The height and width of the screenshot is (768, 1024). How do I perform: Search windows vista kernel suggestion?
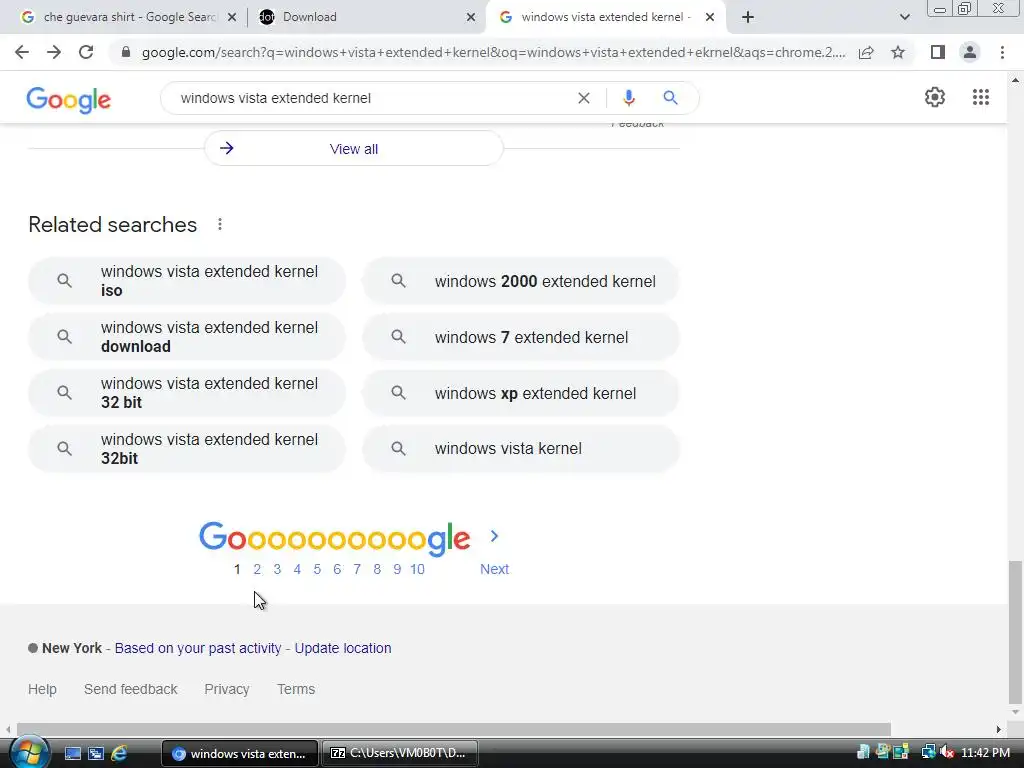521,449
